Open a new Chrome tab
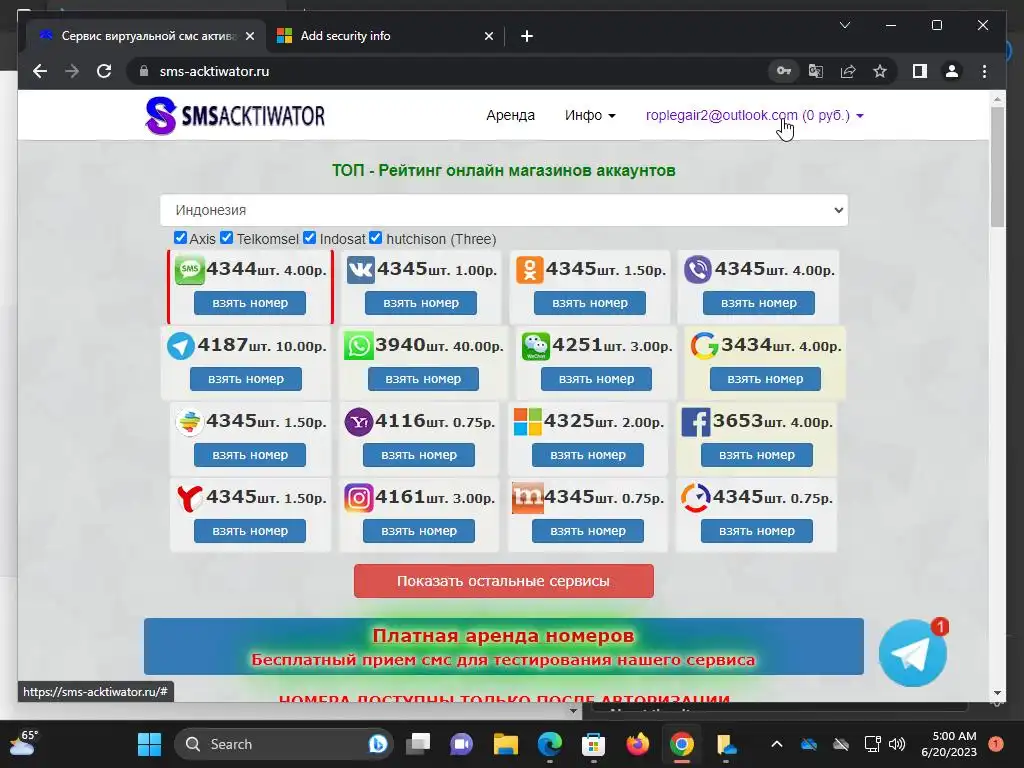 click(526, 36)
